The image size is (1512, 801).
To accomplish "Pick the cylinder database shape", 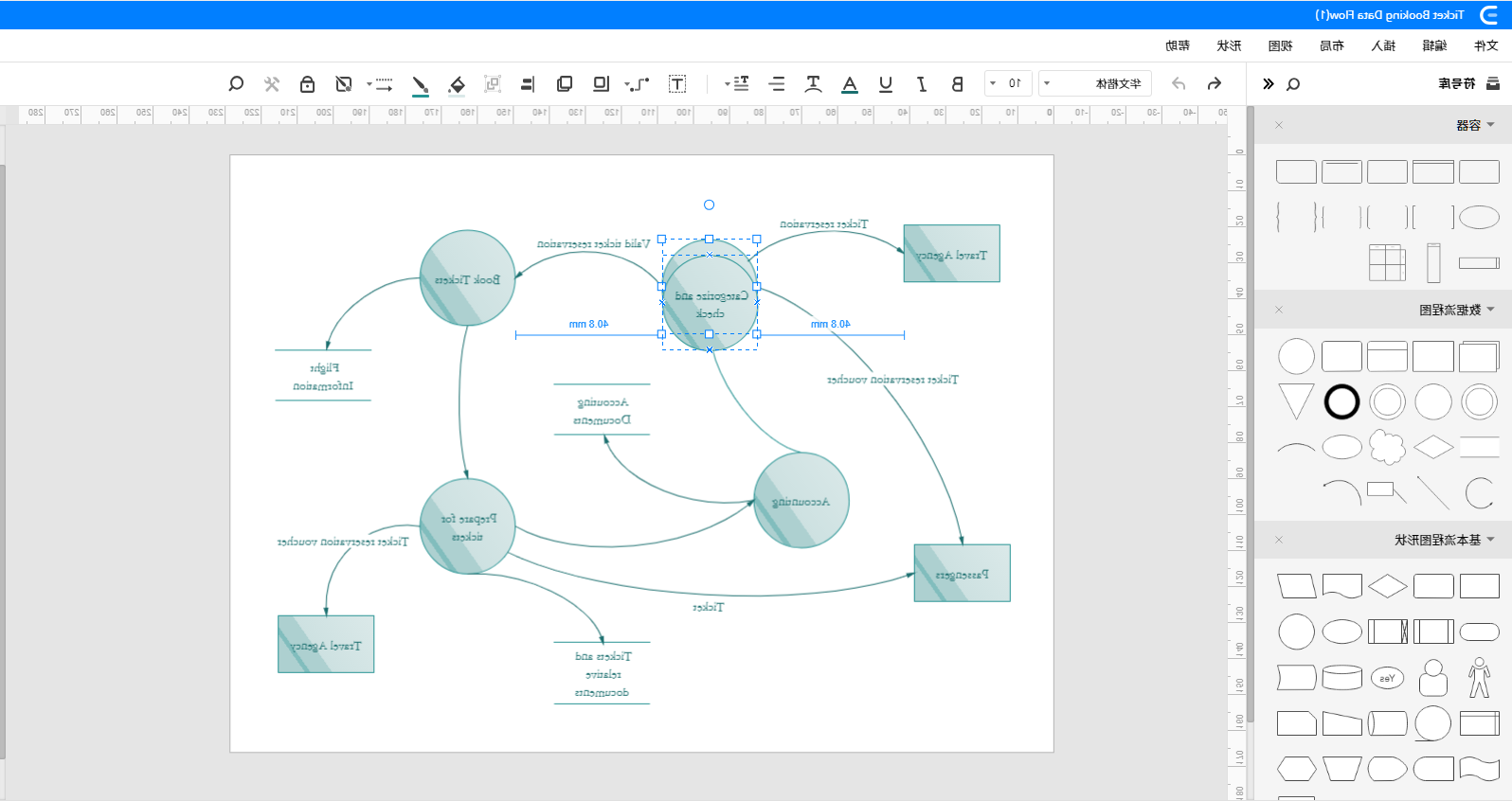I will (x=1341, y=678).
